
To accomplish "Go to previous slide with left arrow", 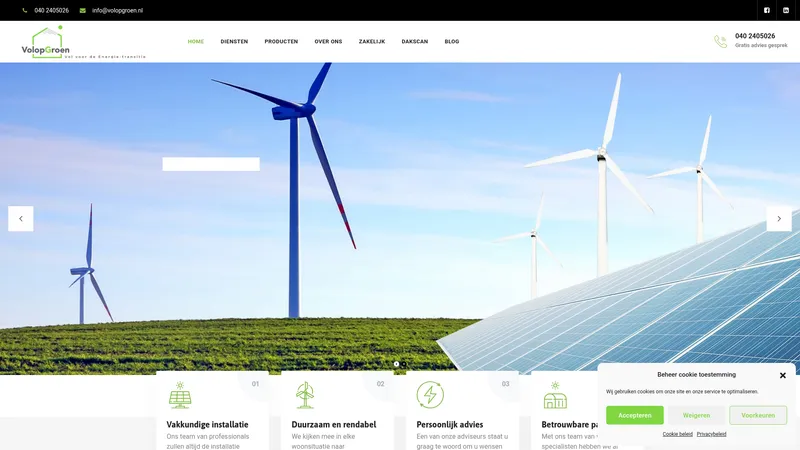I will click(x=21, y=218).
